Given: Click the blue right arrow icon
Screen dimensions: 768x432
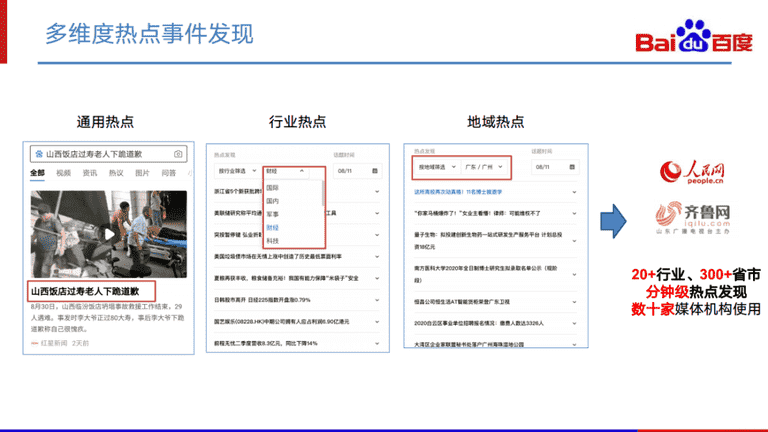Looking at the screenshot, I should click(x=613, y=221).
